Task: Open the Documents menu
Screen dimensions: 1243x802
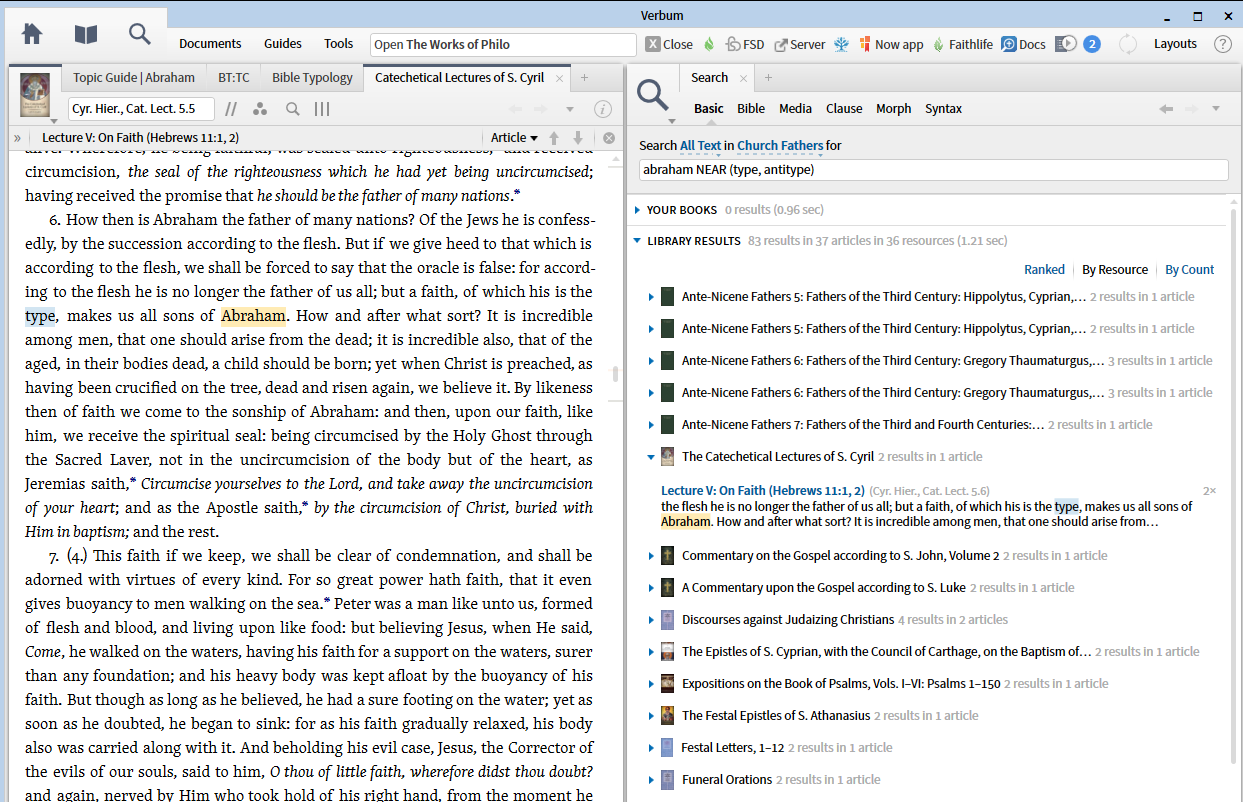Action: click(x=210, y=44)
